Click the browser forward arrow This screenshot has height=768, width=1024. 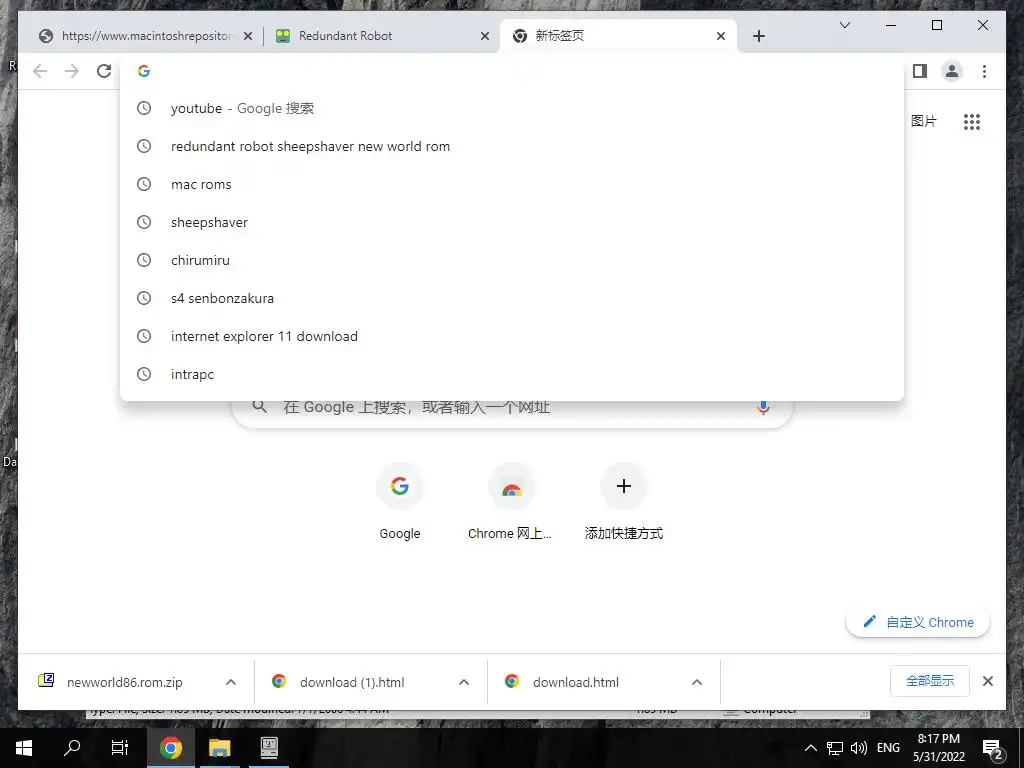tap(72, 71)
